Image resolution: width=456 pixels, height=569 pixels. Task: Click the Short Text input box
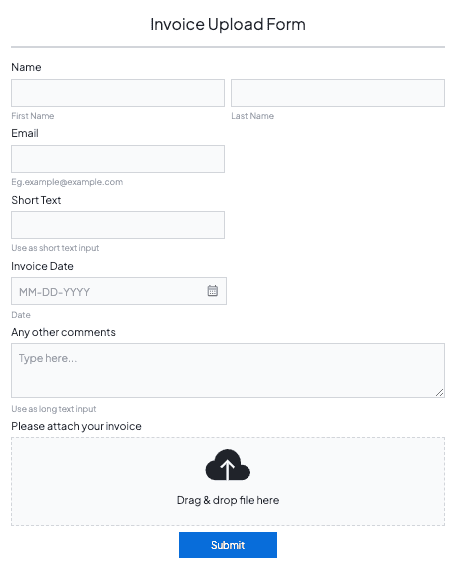click(118, 225)
